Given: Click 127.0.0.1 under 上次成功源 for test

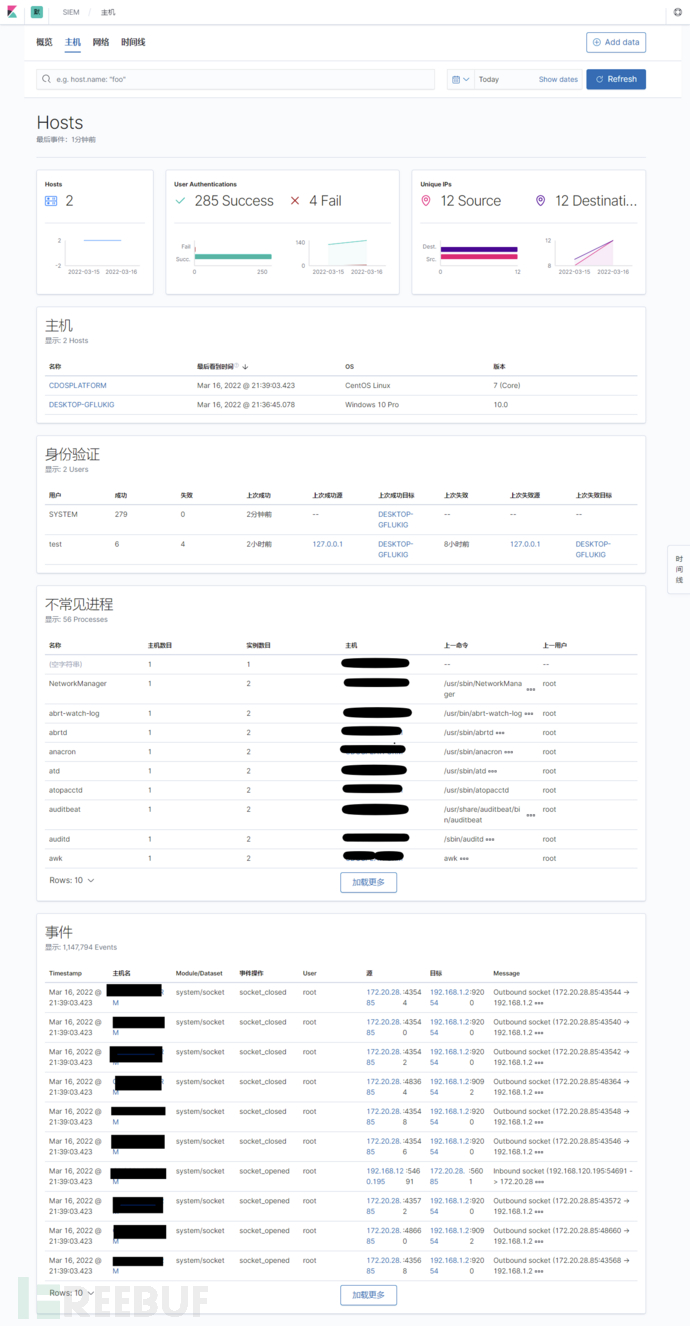Looking at the screenshot, I should [x=327, y=544].
